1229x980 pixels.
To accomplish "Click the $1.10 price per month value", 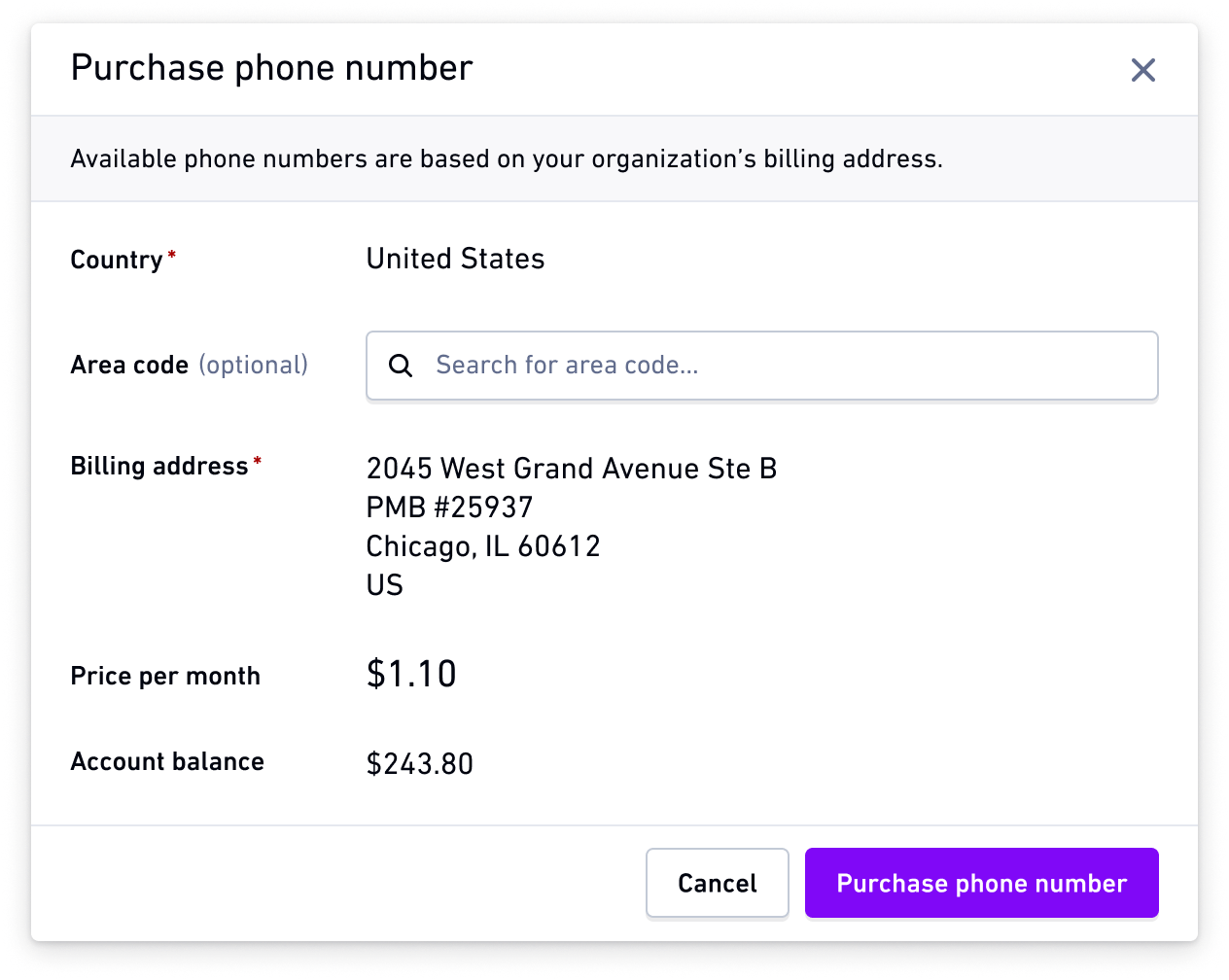I will click(x=411, y=674).
